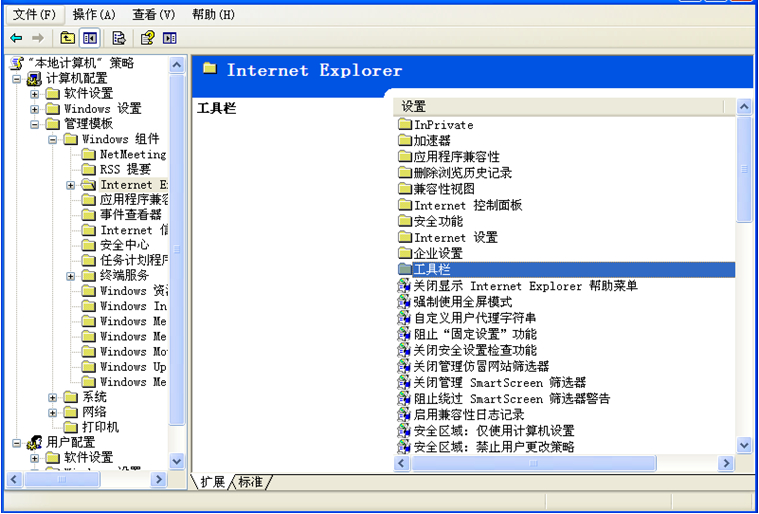The height and width of the screenshot is (514, 759).
Task: Open the 文件(F) menu
Action: (34, 15)
